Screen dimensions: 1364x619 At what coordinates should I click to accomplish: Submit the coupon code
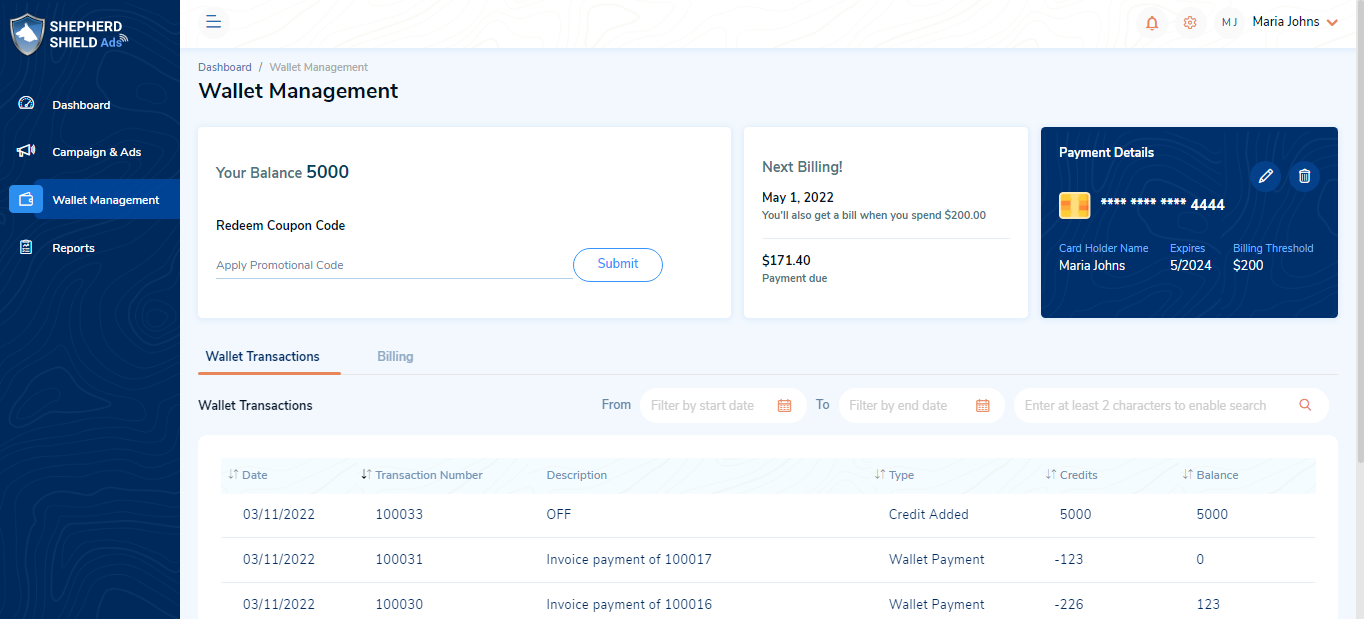618,264
